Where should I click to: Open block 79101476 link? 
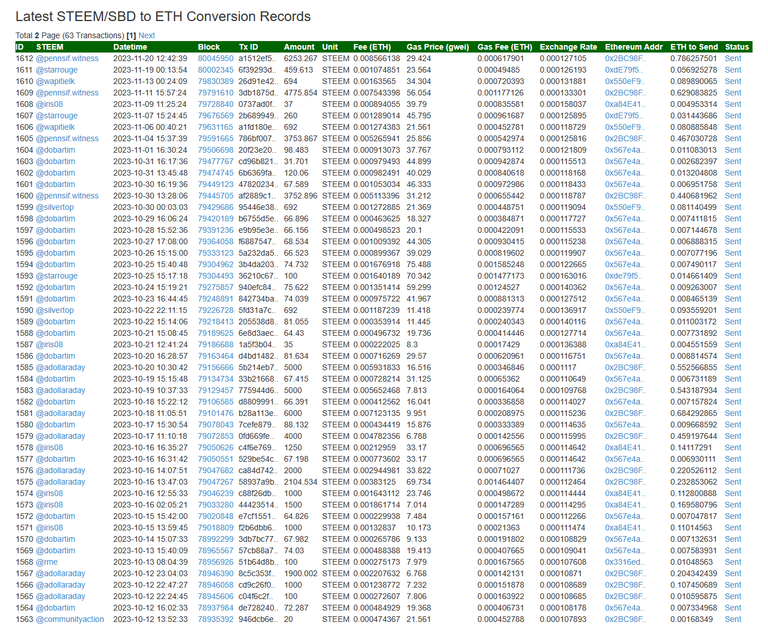coord(216,413)
